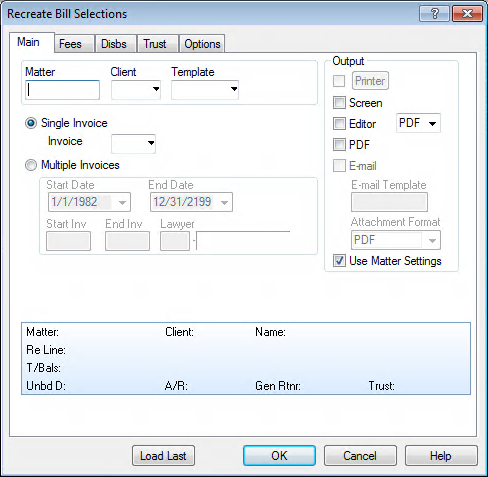Click the question mark help icon in title bar
Viewport: 488px width, 477px height.
coord(434,14)
